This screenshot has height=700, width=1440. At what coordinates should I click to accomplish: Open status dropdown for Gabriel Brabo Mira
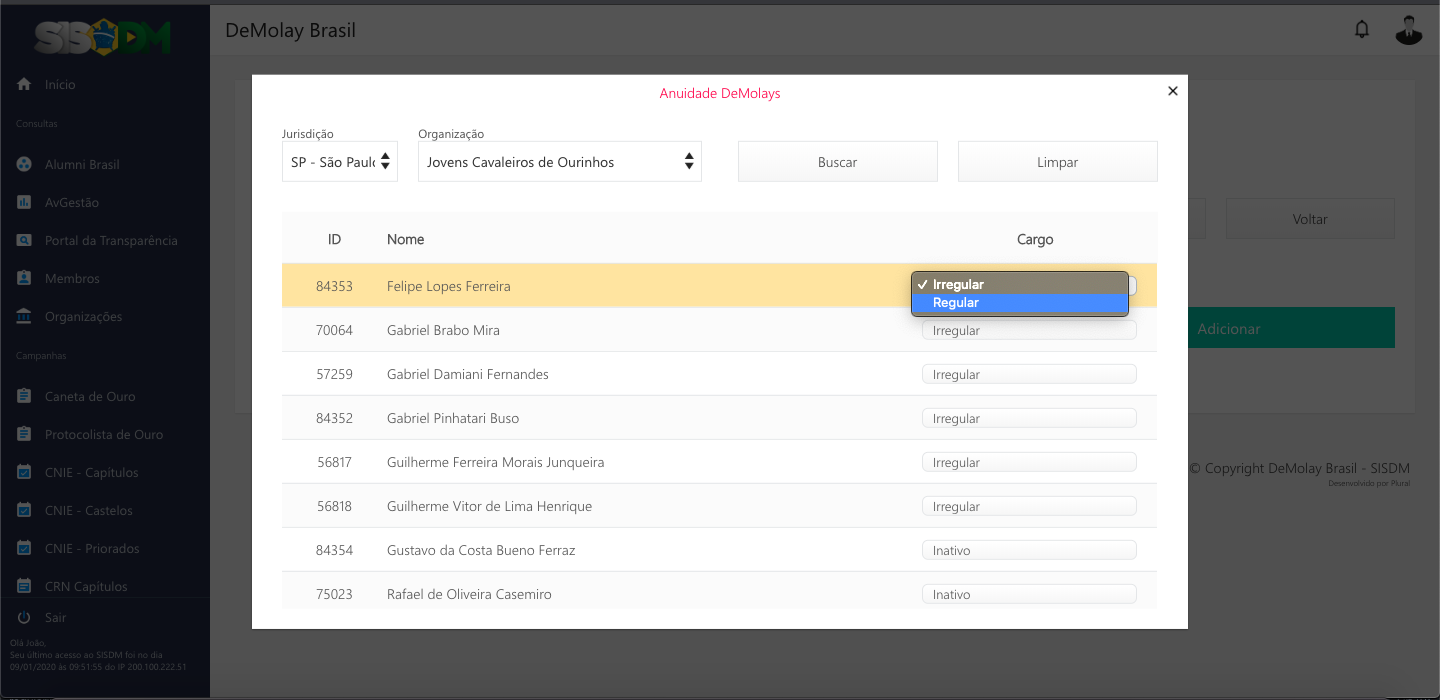tap(1029, 330)
